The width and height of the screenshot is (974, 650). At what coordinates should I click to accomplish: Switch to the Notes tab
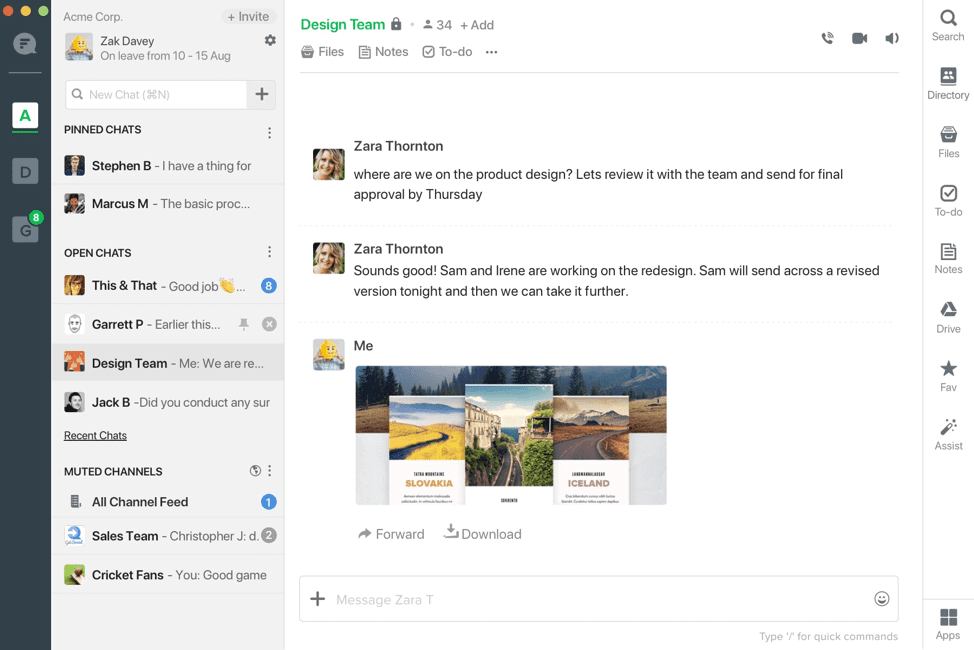[x=383, y=51]
